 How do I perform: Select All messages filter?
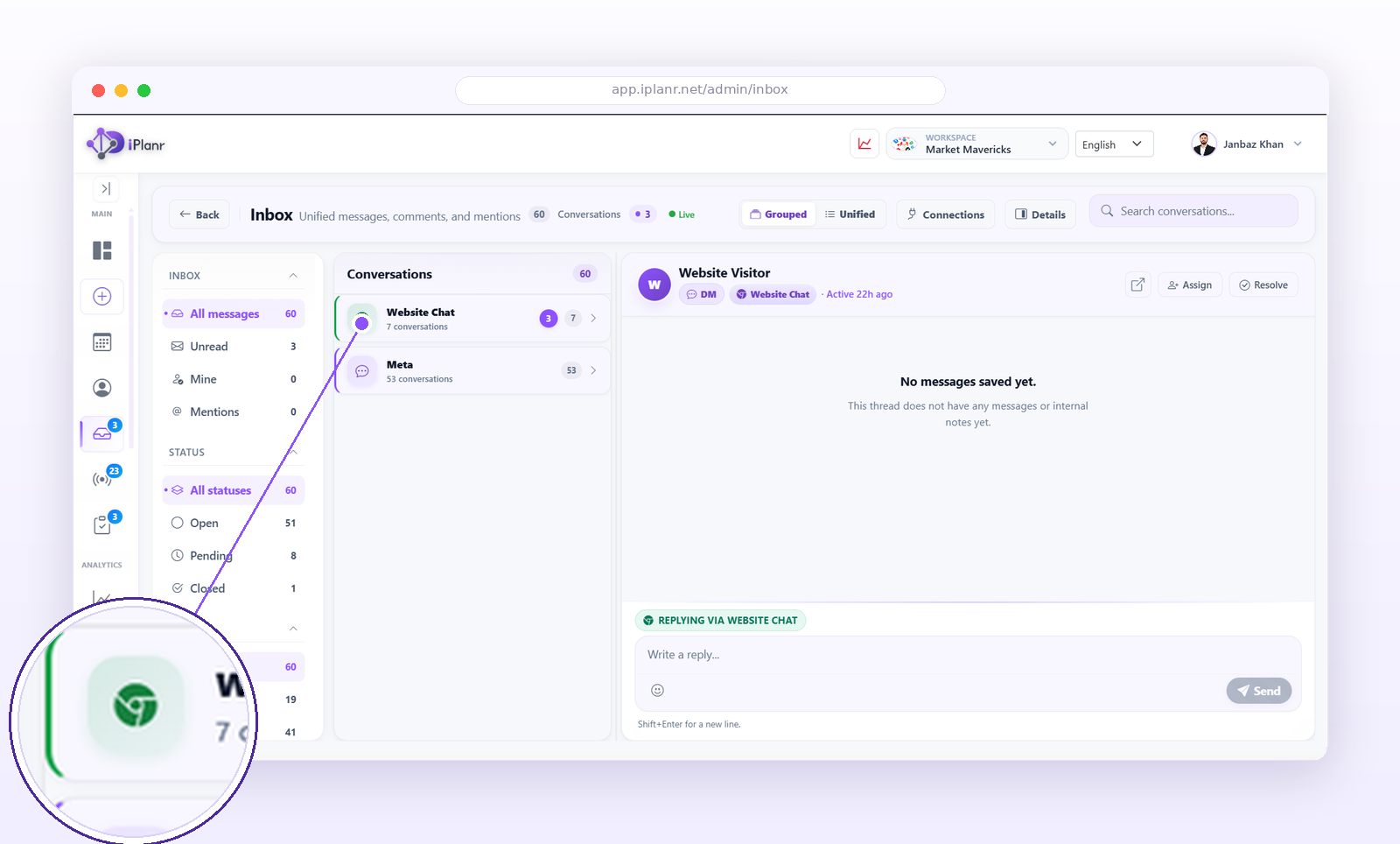pos(234,313)
